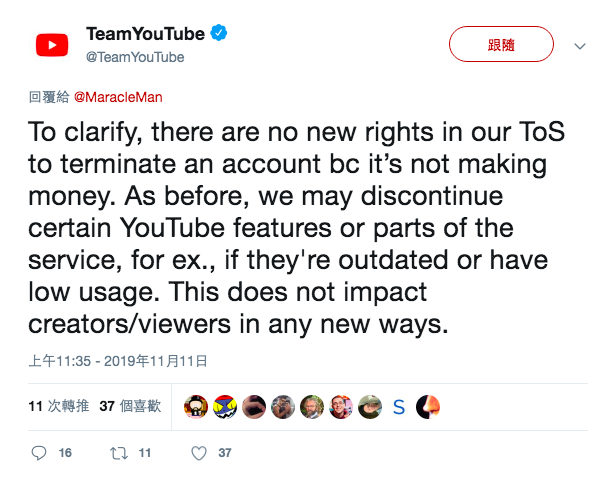Retweet using the retweet arrows icon
609x479 pixels.
click(x=119, y=453)
